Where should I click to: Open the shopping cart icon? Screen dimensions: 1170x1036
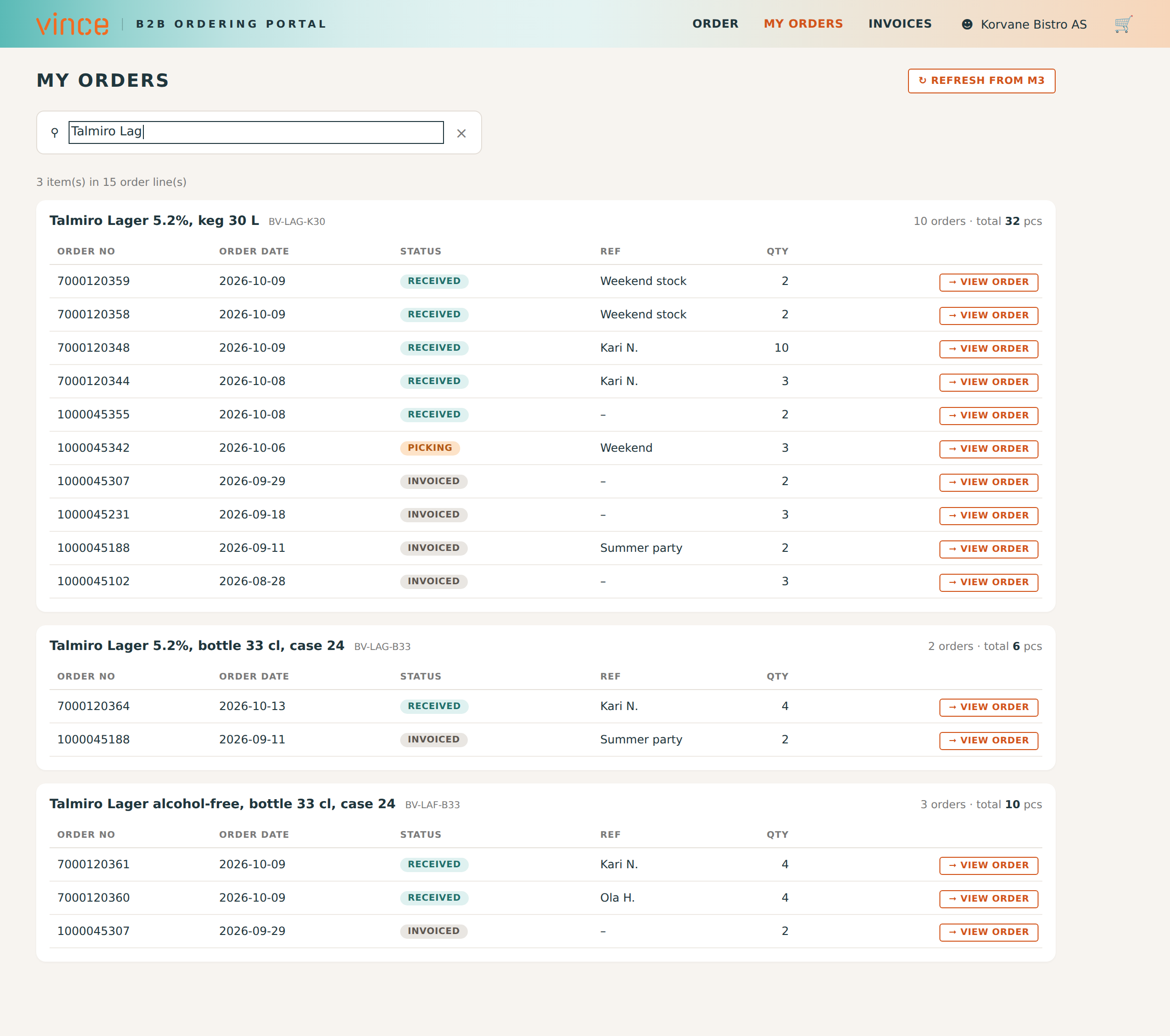coord(1123,24)
